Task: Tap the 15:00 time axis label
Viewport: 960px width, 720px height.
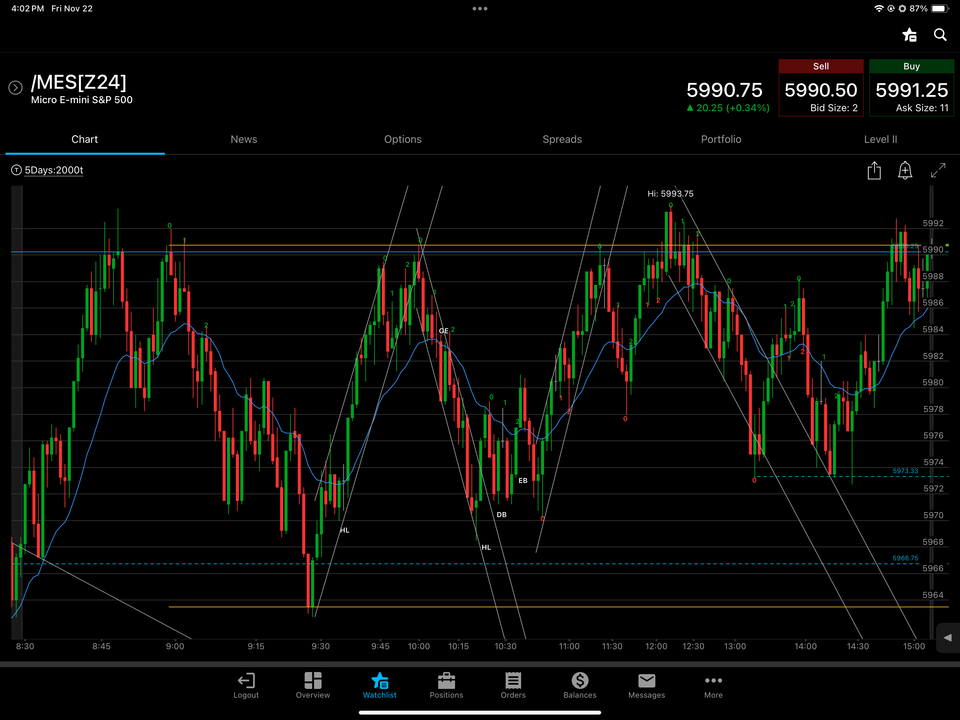Action: (x=914, y=646)
